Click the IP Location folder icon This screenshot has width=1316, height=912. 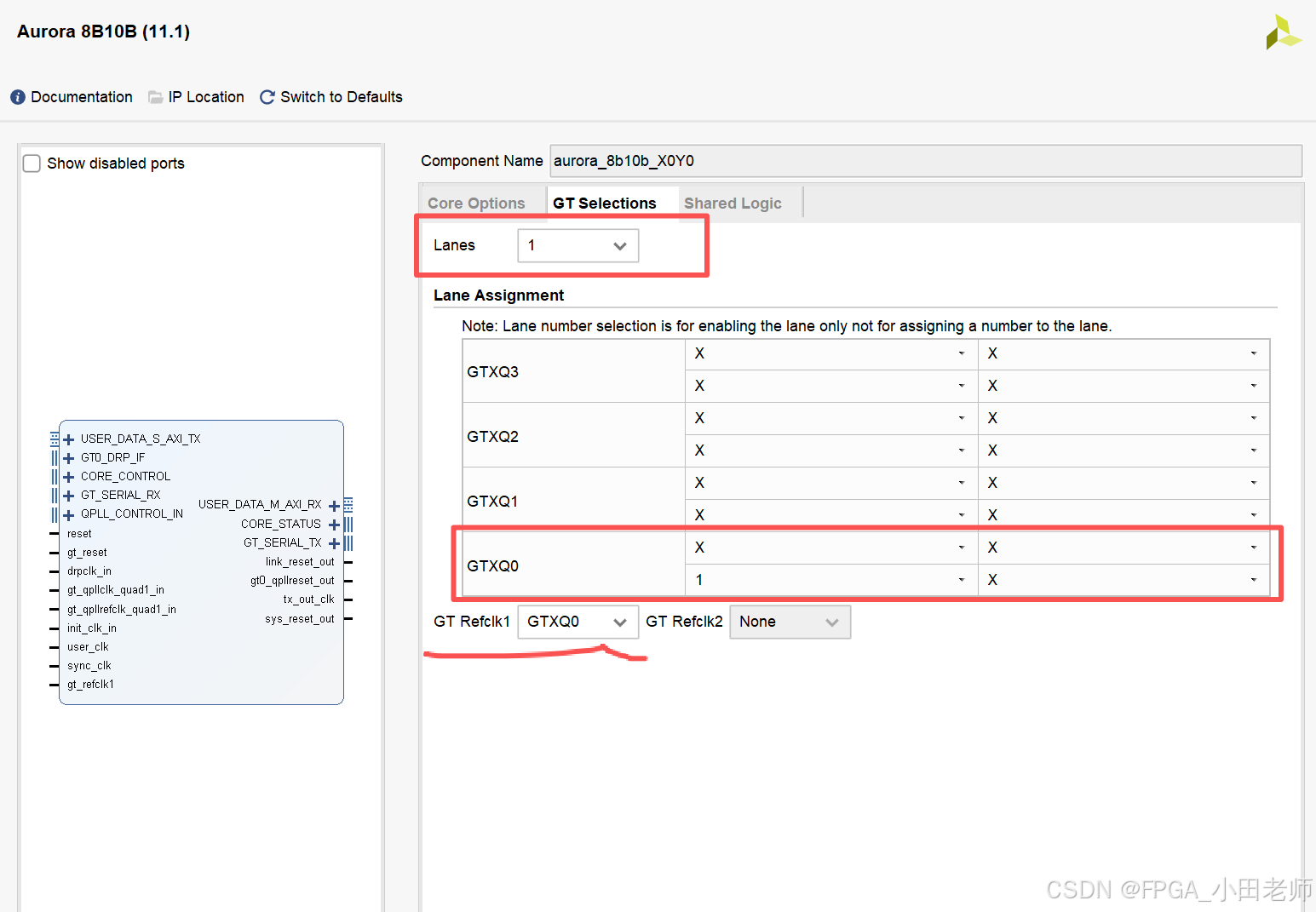tap(155, 97)
